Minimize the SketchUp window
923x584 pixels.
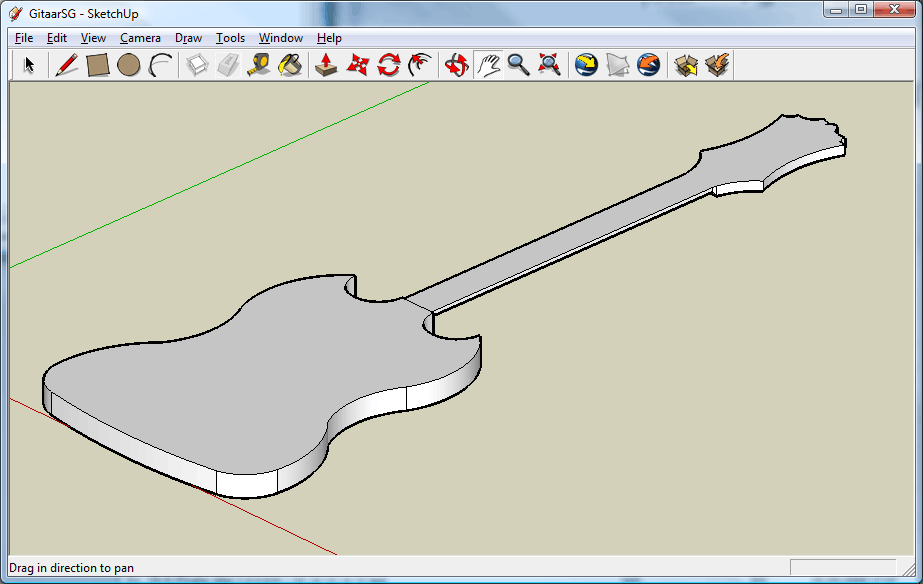click(x=836, y=9)
